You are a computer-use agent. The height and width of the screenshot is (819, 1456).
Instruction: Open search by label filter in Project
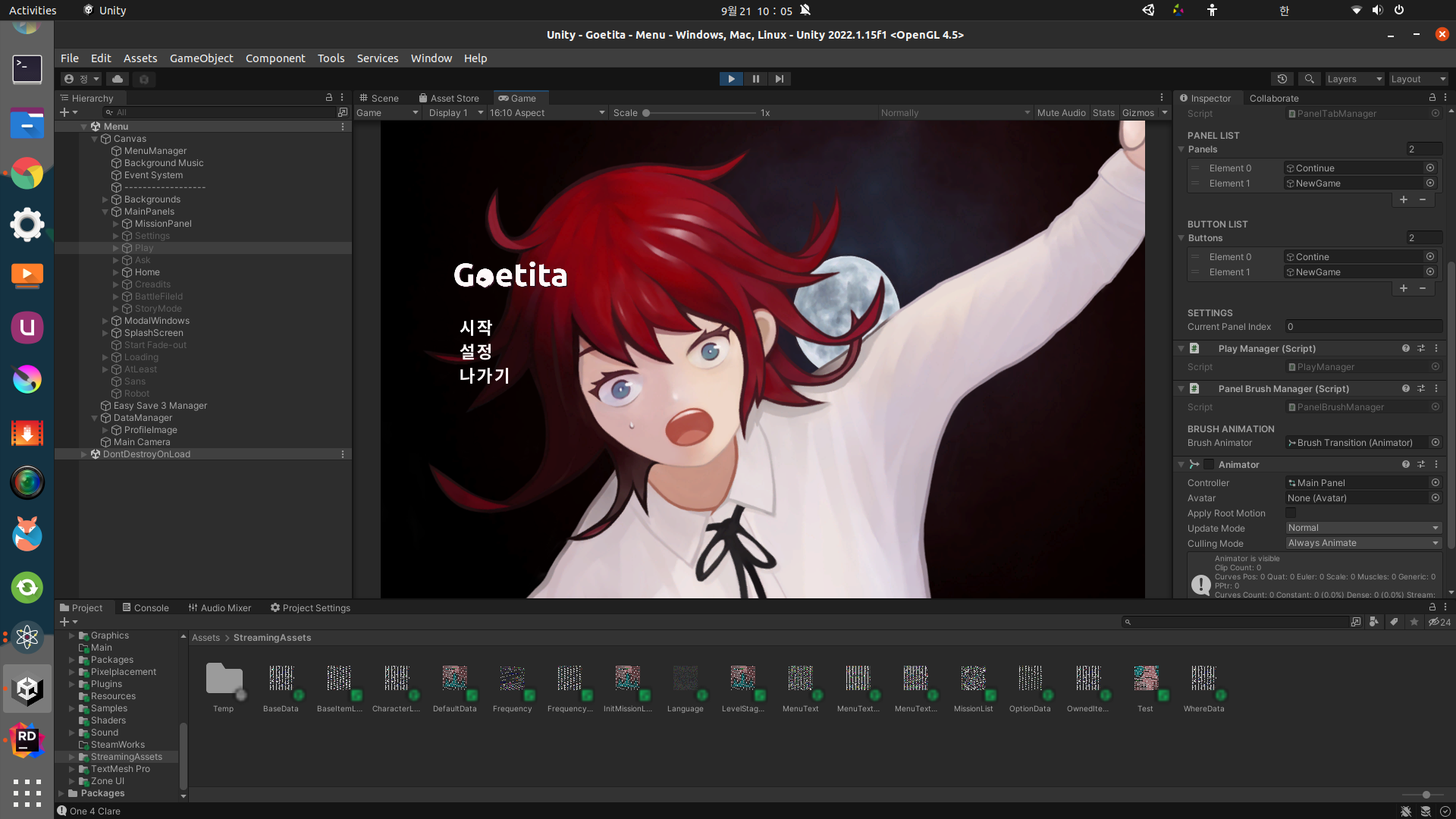(x=1394, y=622)
